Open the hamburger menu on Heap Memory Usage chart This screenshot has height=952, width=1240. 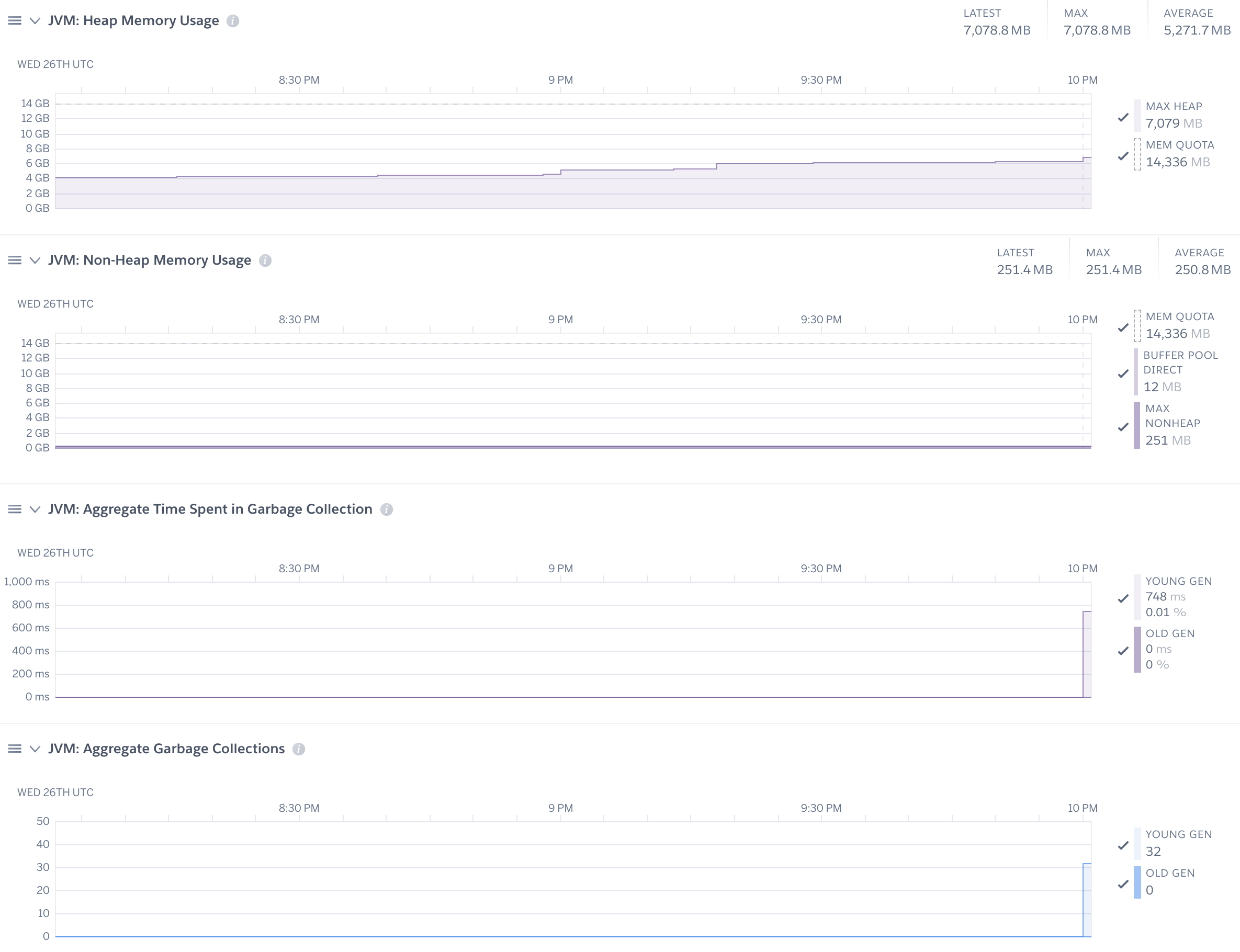[x=14, y=21]
